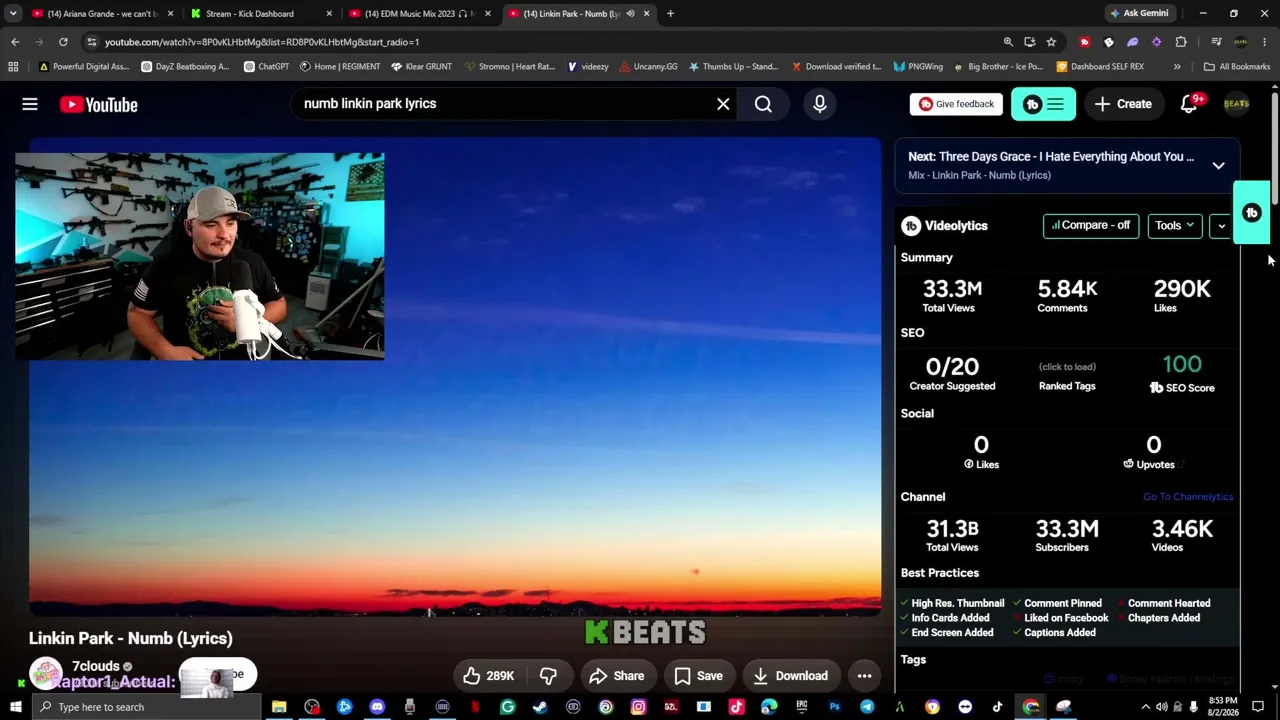
Task: Open Instagram from the taskbar
Action: pos(638,707)
